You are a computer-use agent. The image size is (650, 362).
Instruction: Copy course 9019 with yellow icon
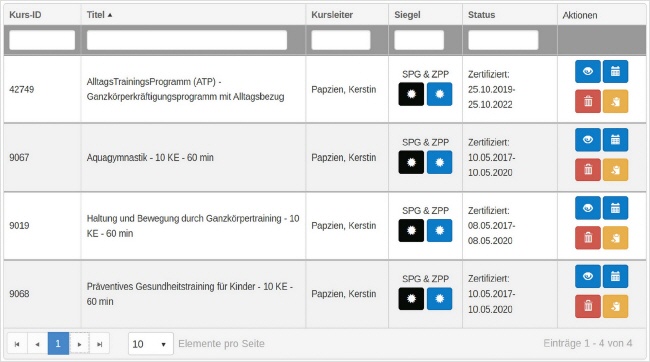[615, 238]
